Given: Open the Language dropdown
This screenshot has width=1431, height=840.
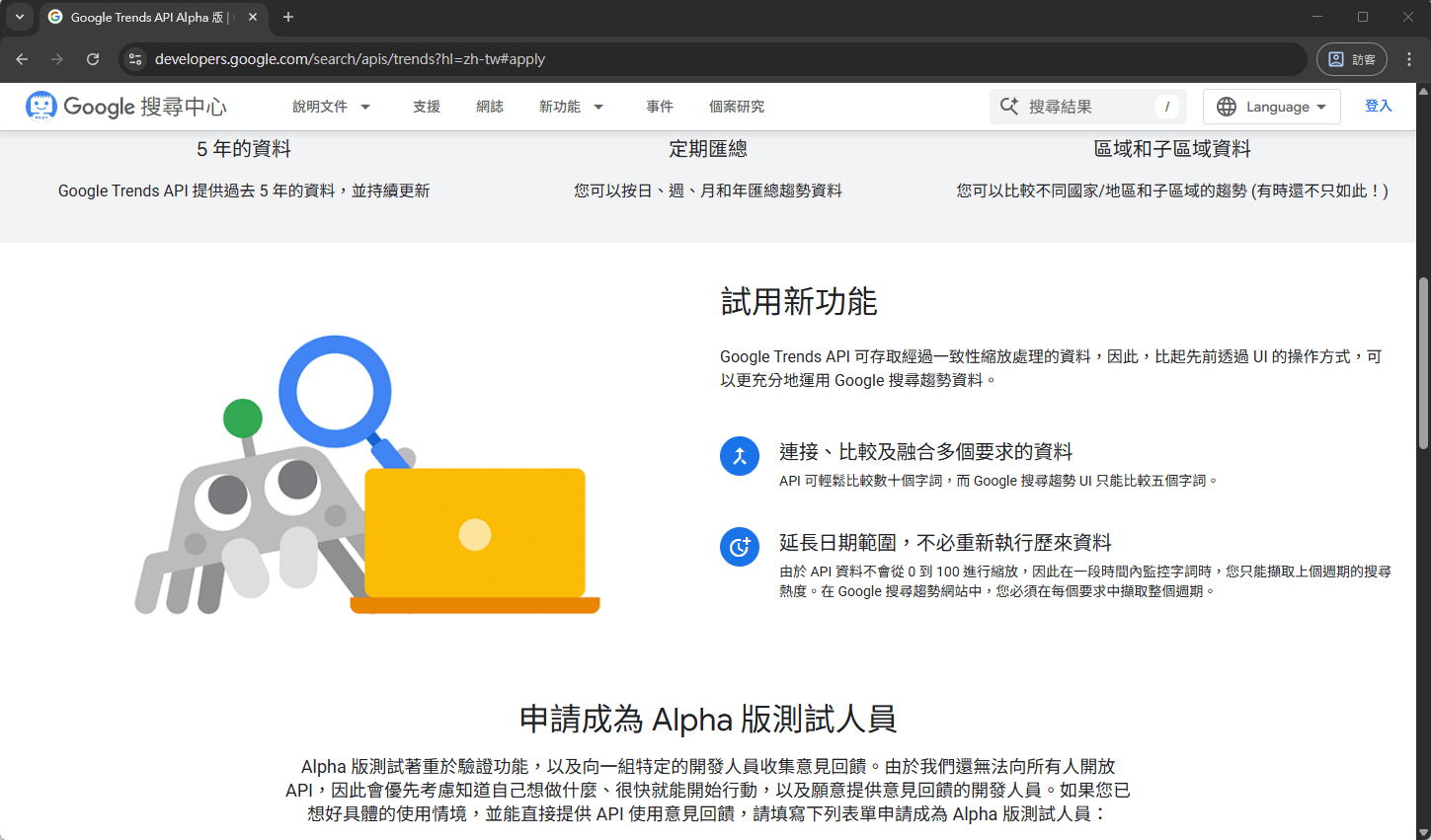Looking at the screenshot, I should (x=1272, y=107).
